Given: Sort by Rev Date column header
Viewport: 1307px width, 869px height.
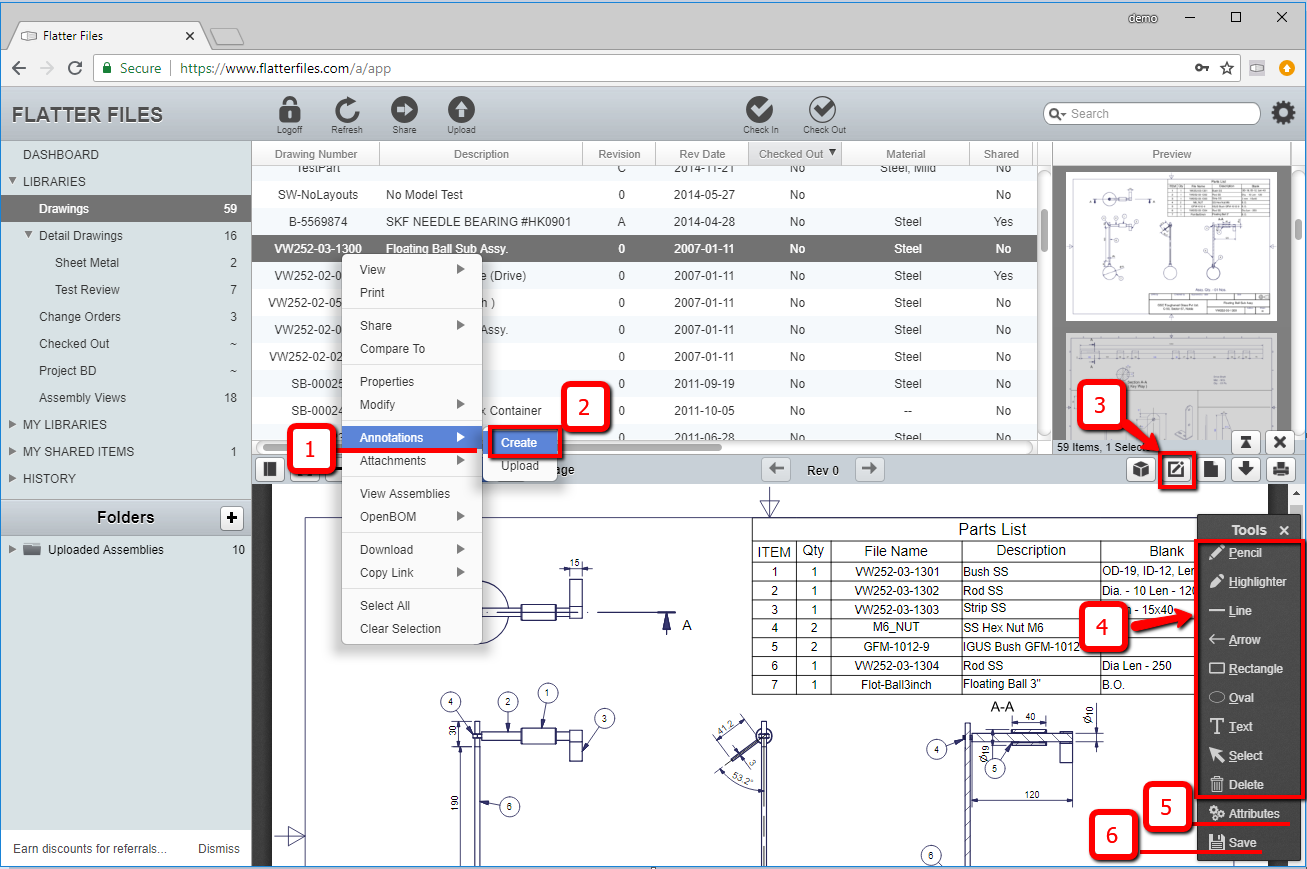Looking at the screenshot, I should point(702,154).
